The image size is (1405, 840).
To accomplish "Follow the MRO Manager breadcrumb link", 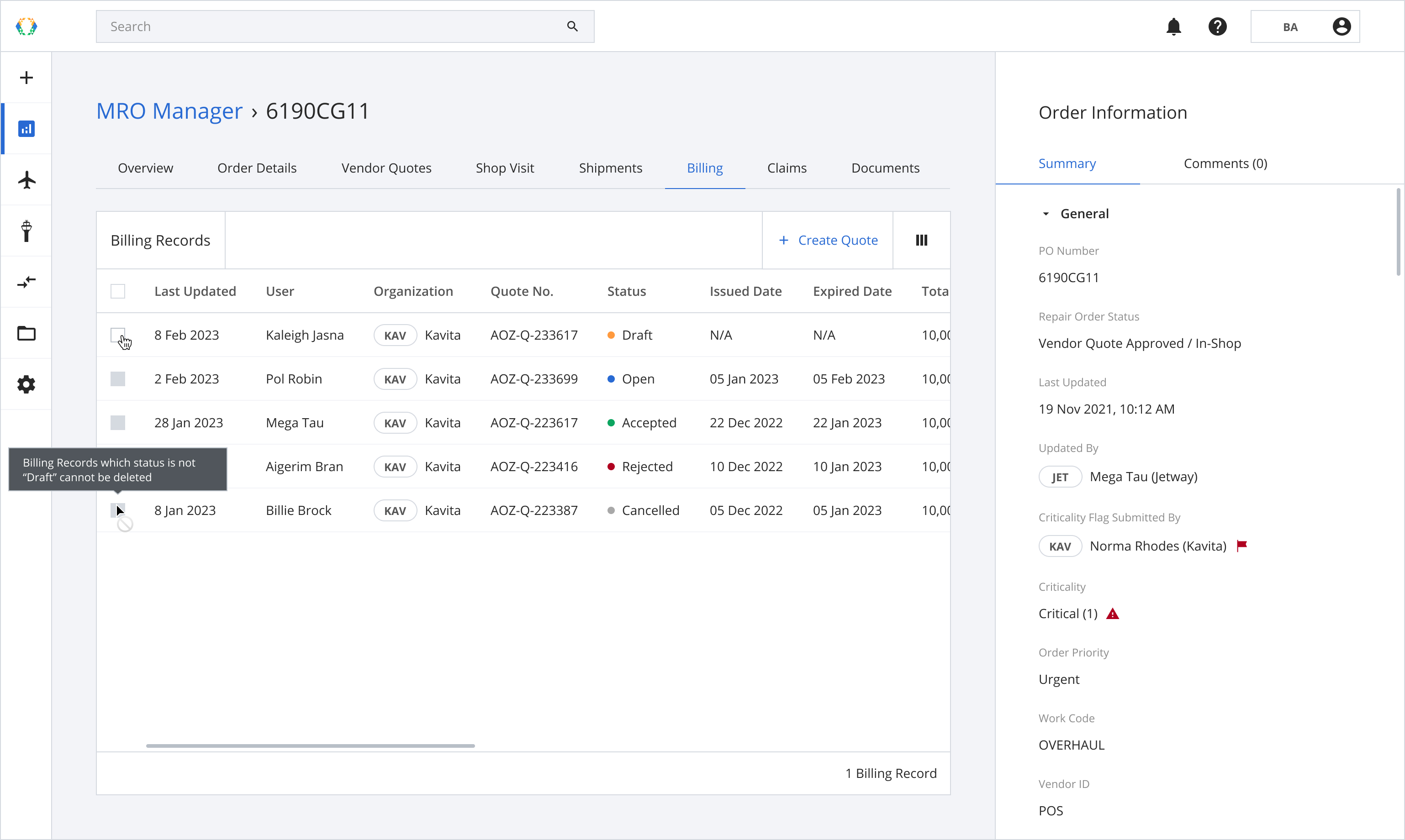I will 169,111.
